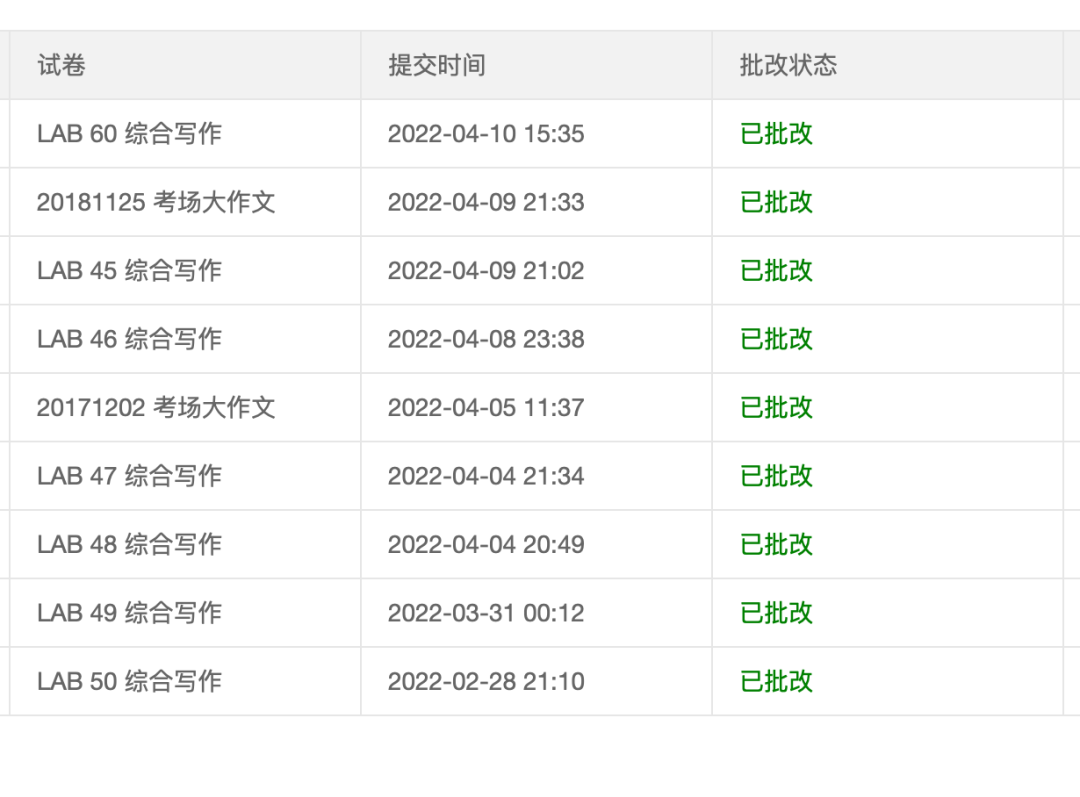Click 已批改 status in LAB 50 row
Screen dimensions: 1080x797
click(776, 682)
